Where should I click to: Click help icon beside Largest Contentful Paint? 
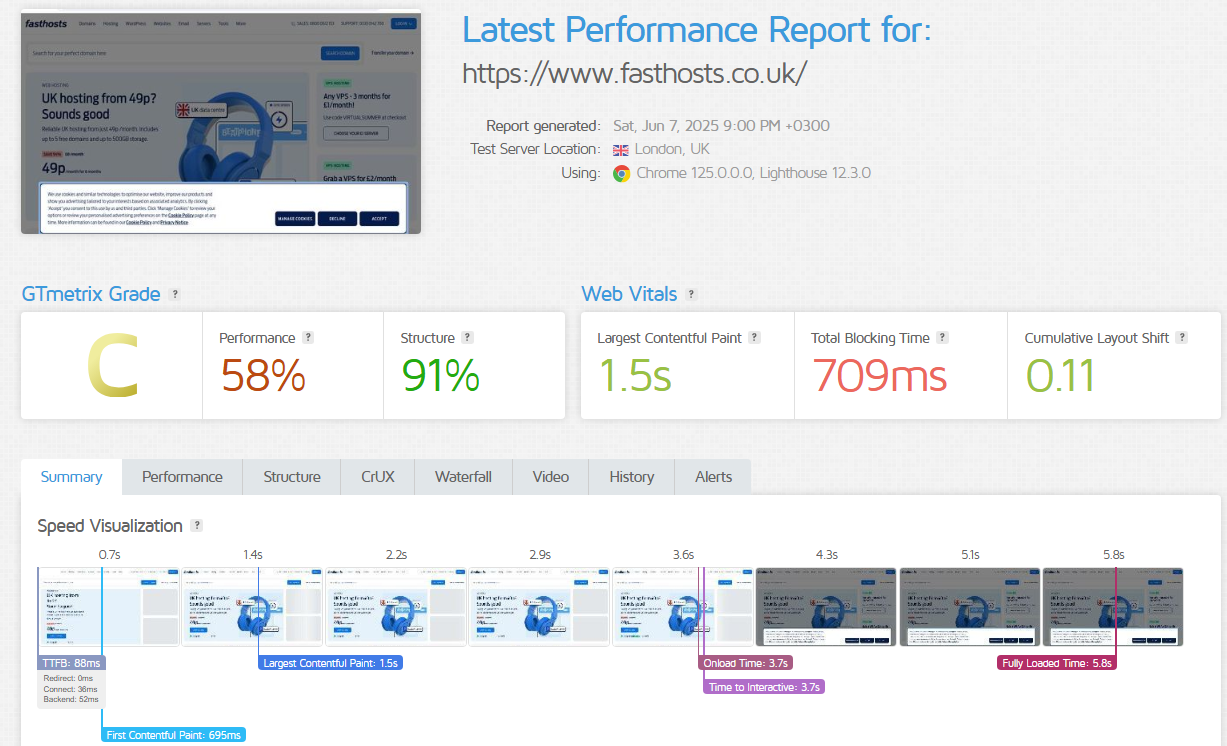(x=754, y=338)
